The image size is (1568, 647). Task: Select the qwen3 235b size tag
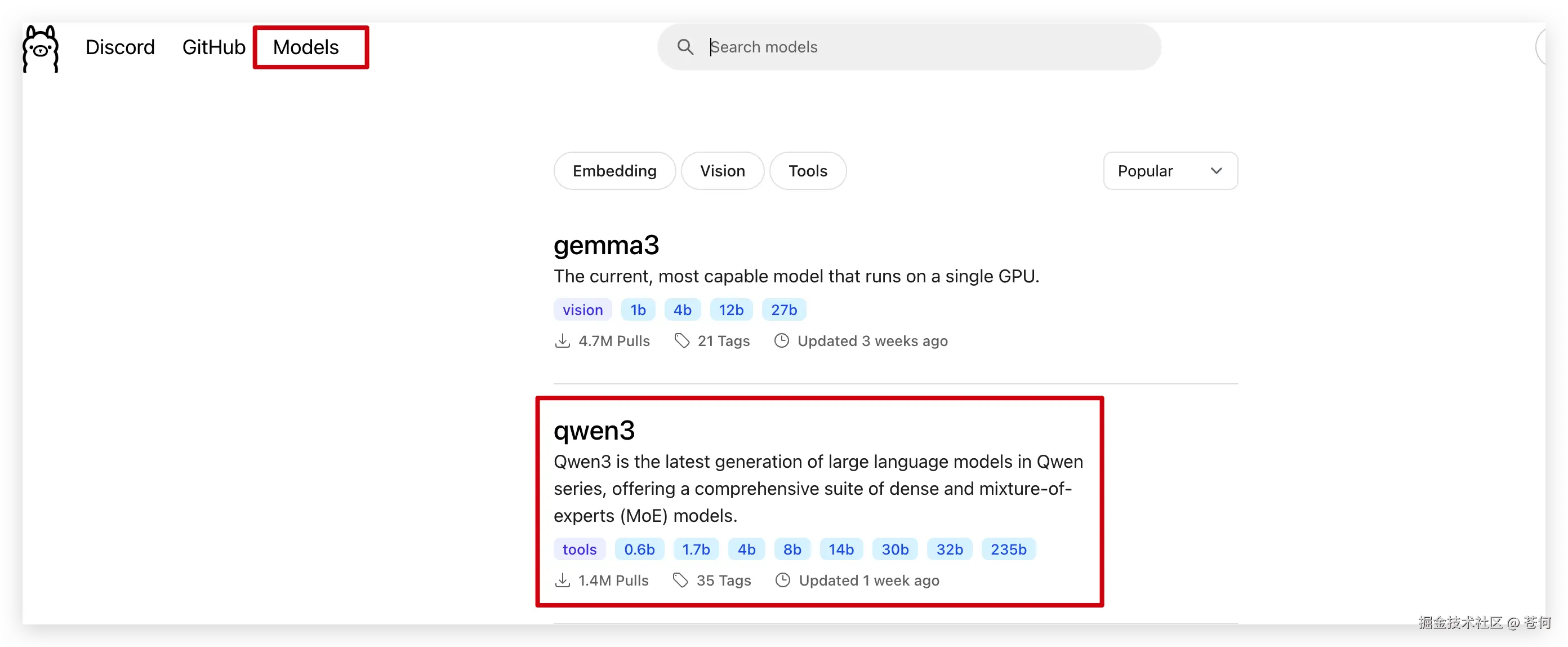point(1008,549)
